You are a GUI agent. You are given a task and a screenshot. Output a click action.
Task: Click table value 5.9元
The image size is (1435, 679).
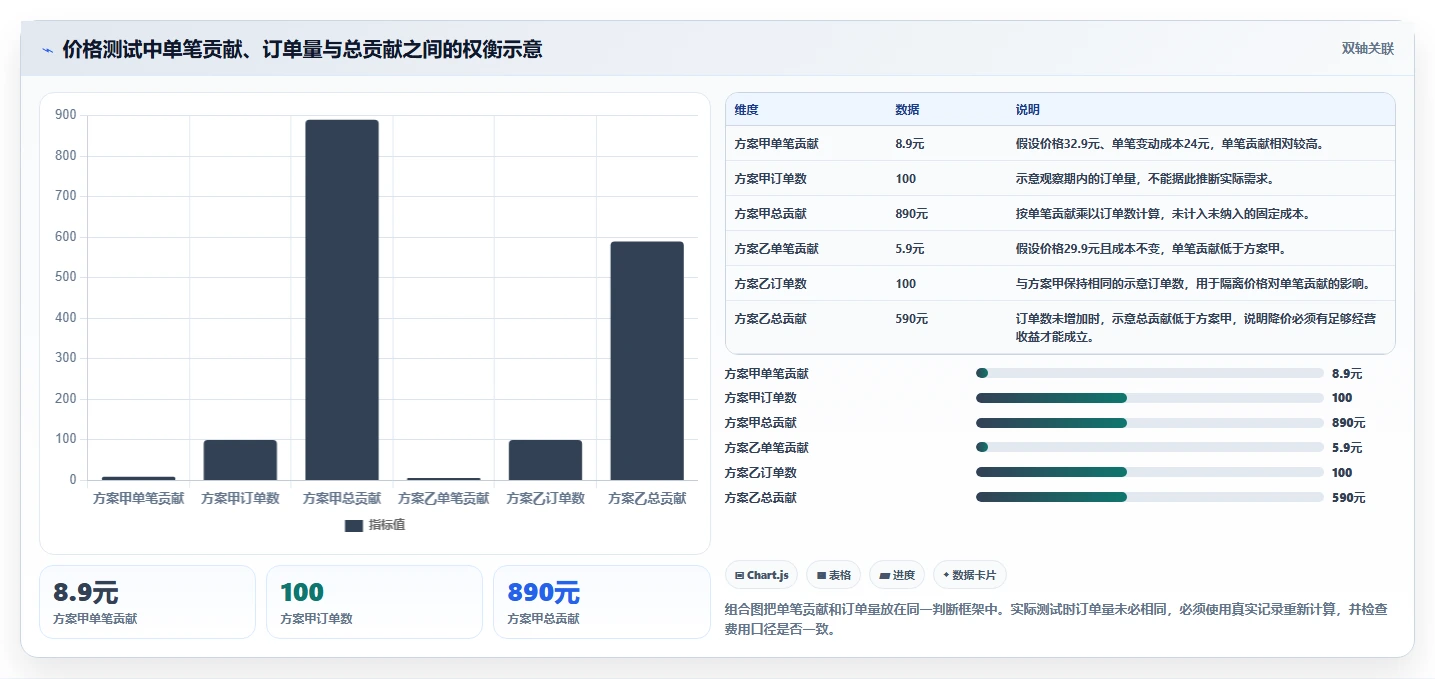coord(910,249)
